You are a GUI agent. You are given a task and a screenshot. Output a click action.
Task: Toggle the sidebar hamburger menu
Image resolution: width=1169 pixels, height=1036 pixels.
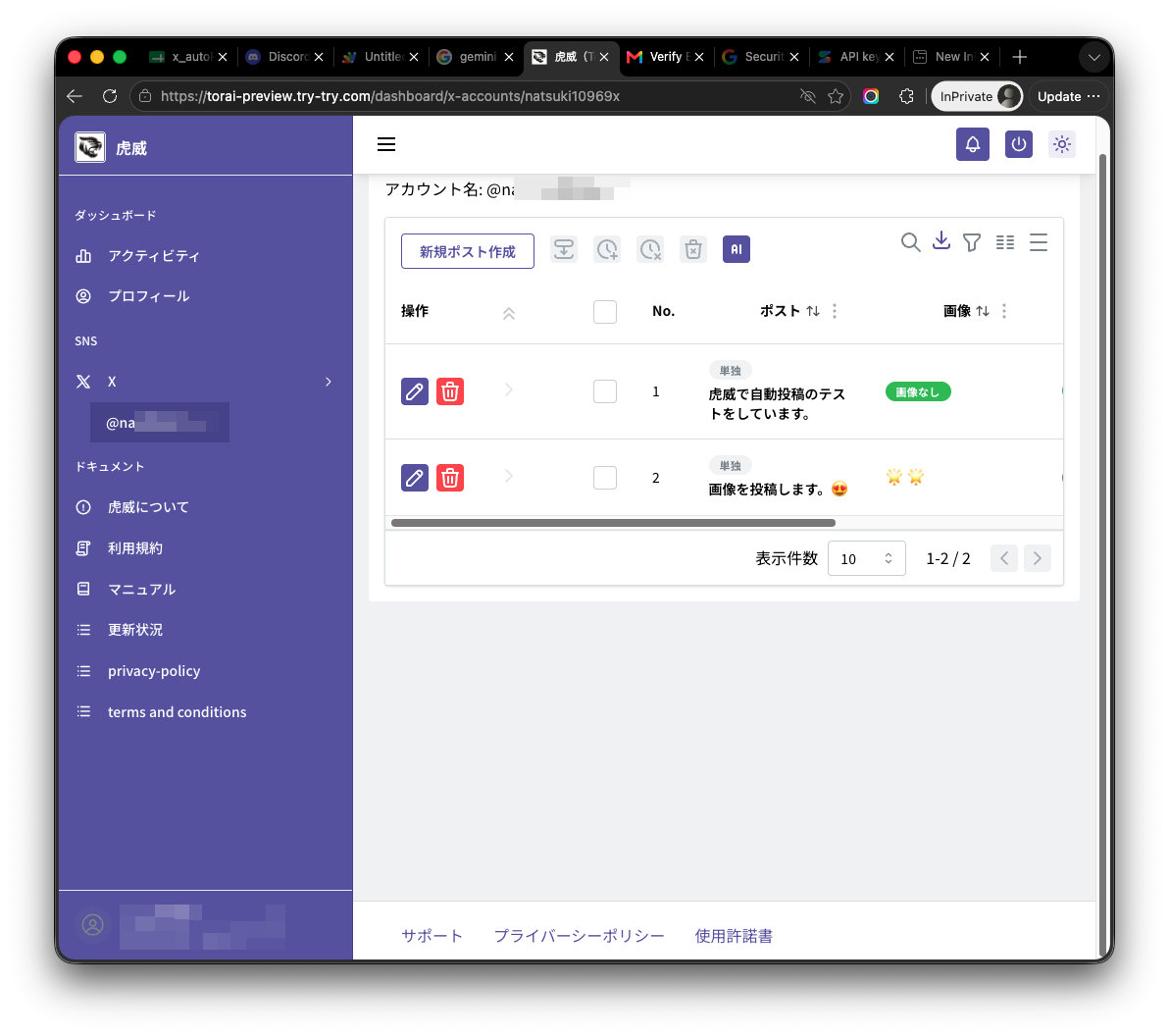coord(386,144)
